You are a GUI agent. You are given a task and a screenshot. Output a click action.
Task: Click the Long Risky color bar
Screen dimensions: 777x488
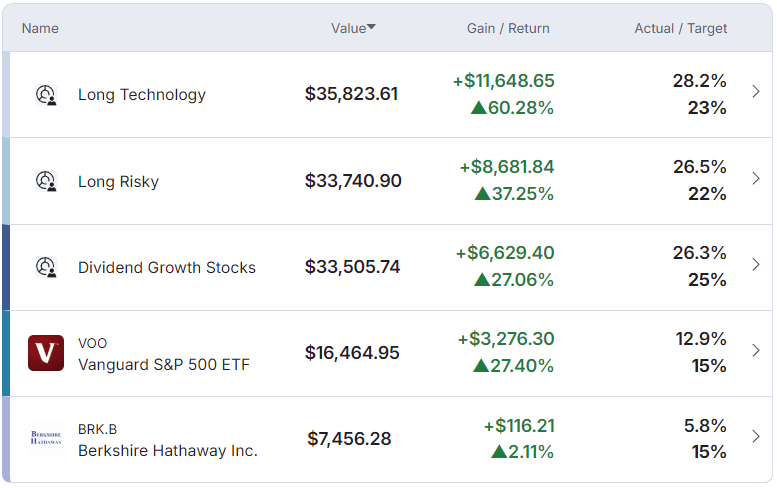6,181
